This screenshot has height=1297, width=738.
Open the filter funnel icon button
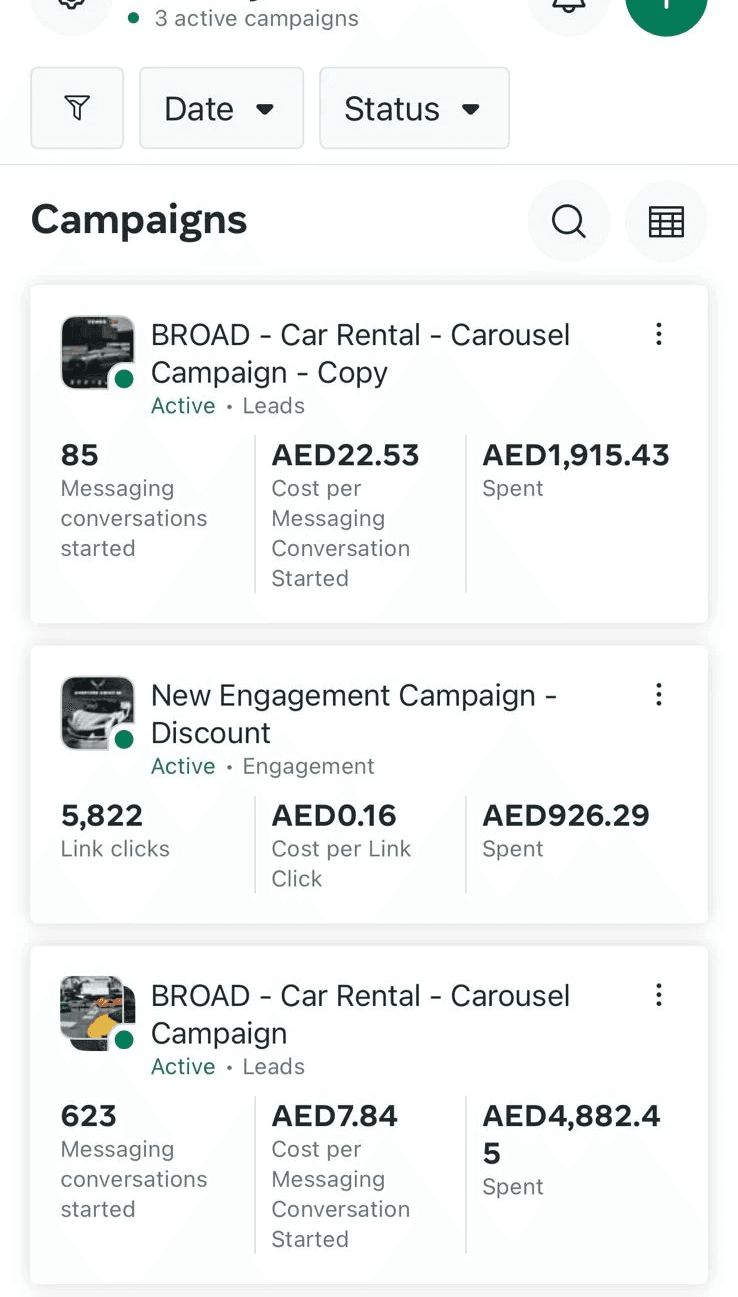(x=77, y=108)
